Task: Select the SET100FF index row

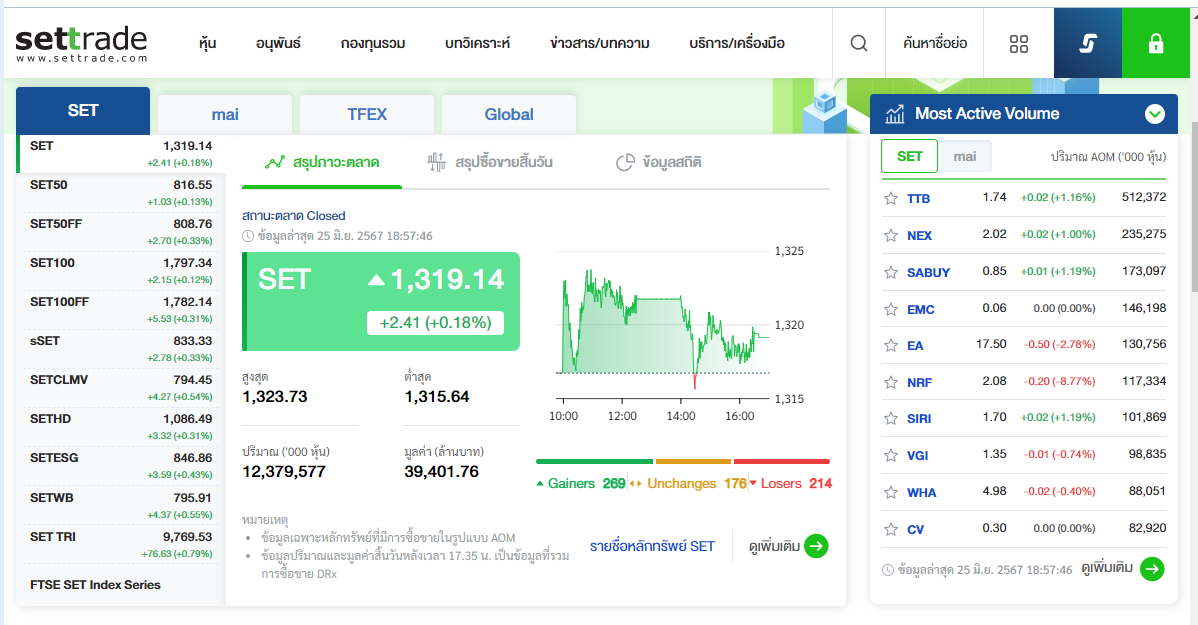Action: coord(121,310)
